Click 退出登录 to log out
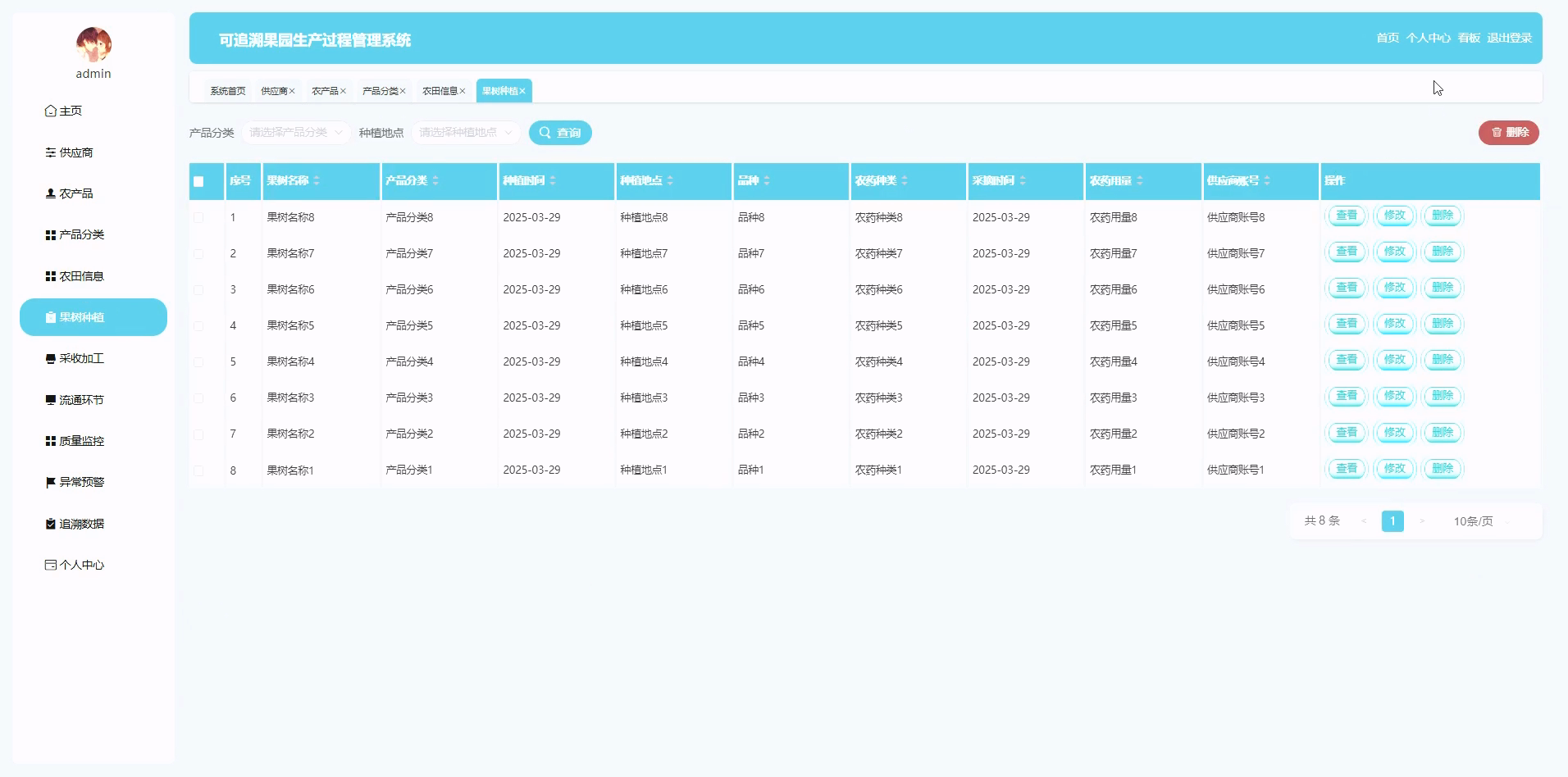This screenshot has height=777, width=1568. (x=1510, y=38)
